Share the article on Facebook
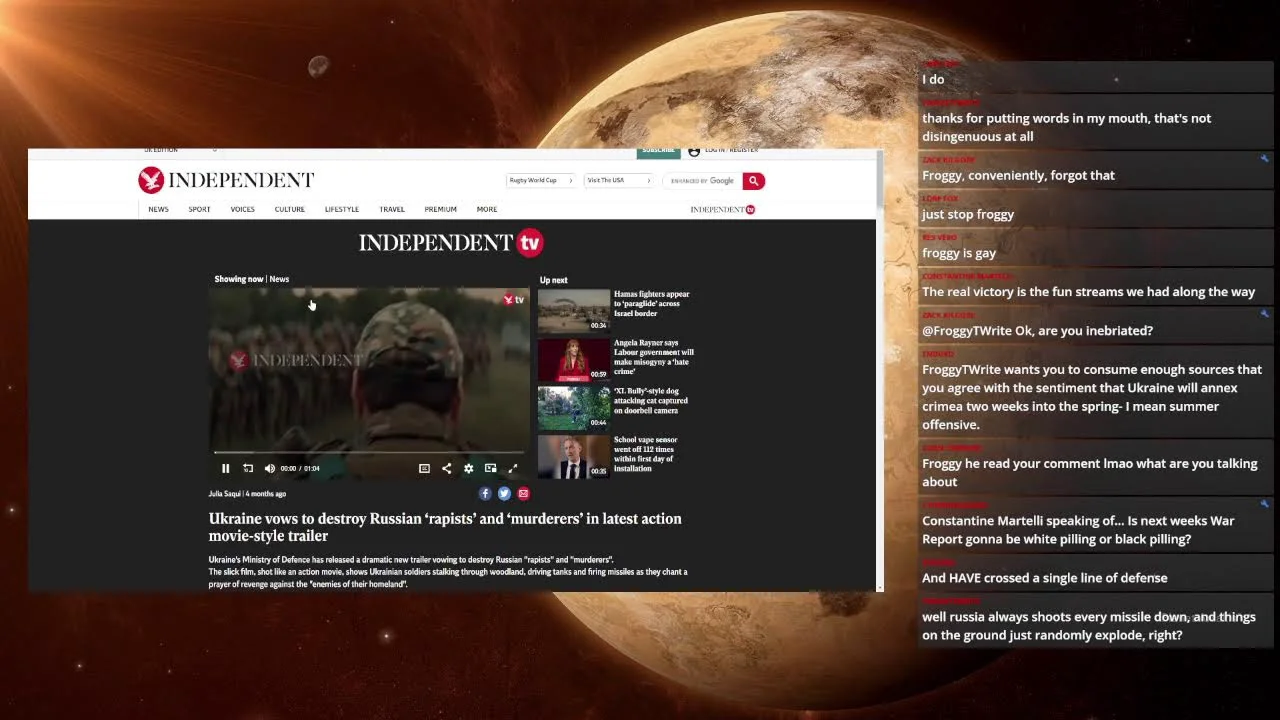The image size is (1280, 720). (x=485, y=493)
